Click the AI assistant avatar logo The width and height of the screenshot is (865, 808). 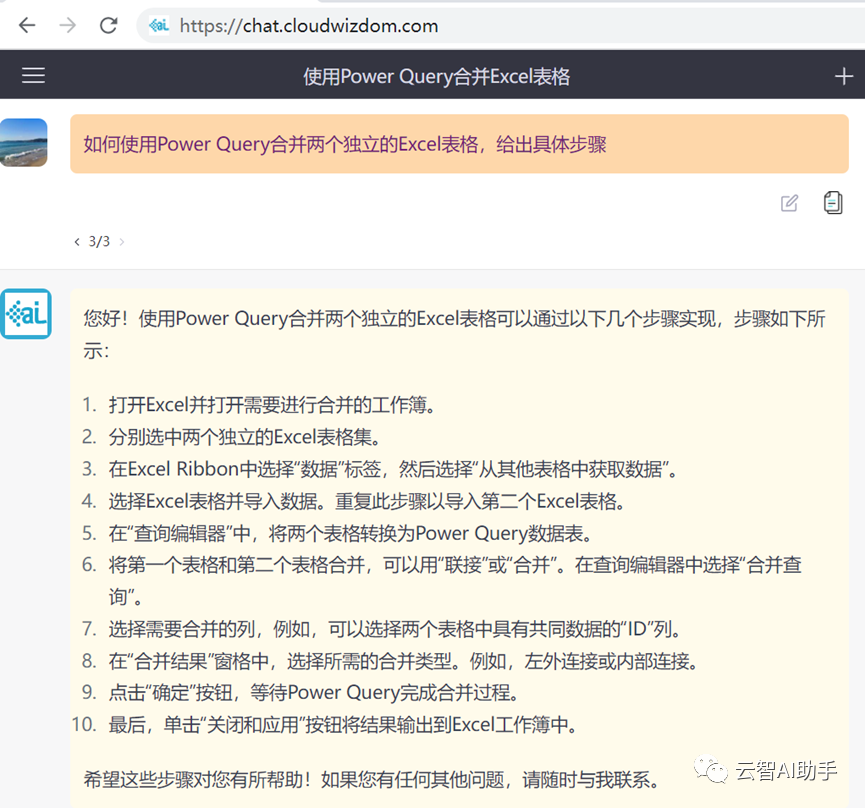tap(26, 314)
